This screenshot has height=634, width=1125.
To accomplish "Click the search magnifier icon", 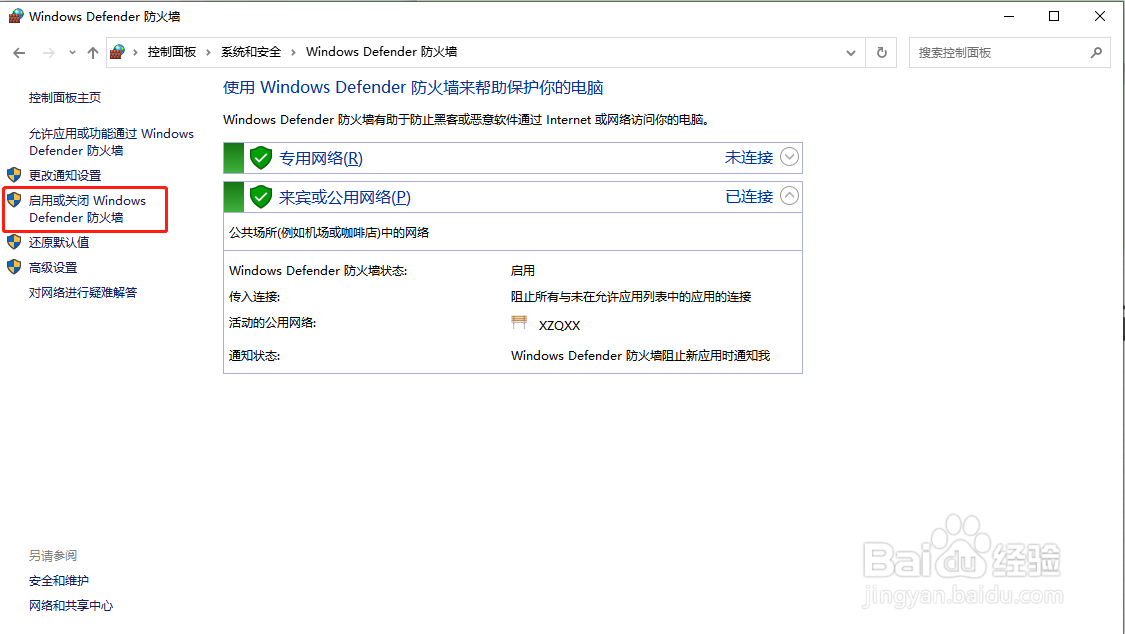I will [1096, 52].
